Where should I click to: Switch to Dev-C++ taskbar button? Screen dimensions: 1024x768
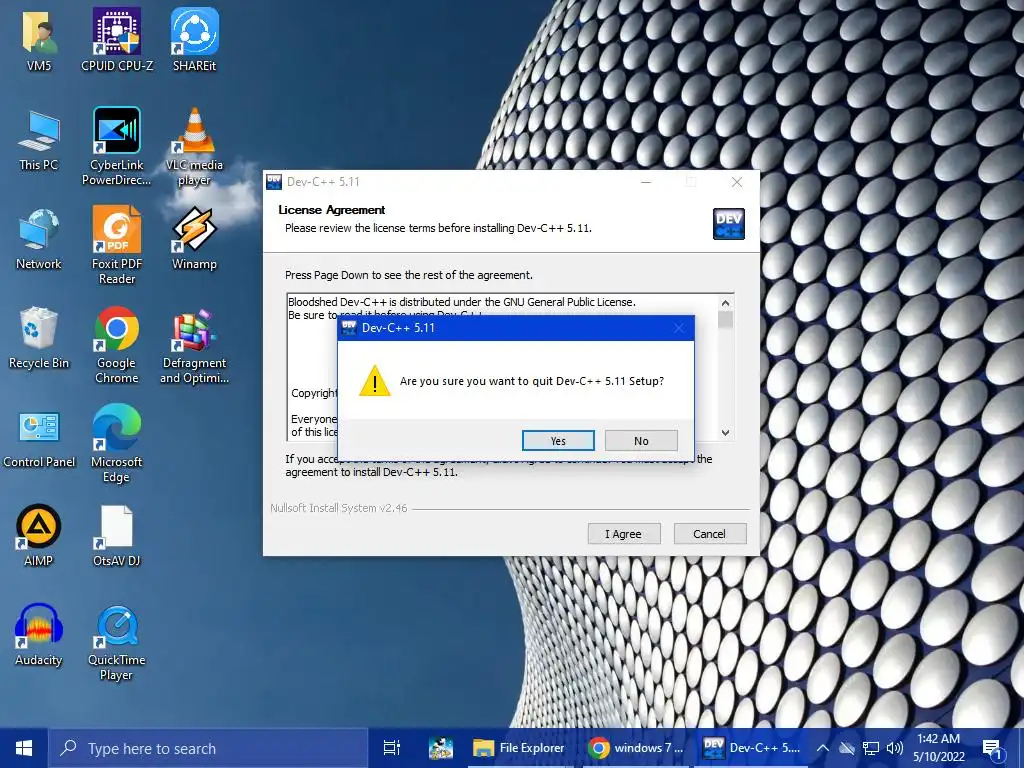tap(751, 748)
